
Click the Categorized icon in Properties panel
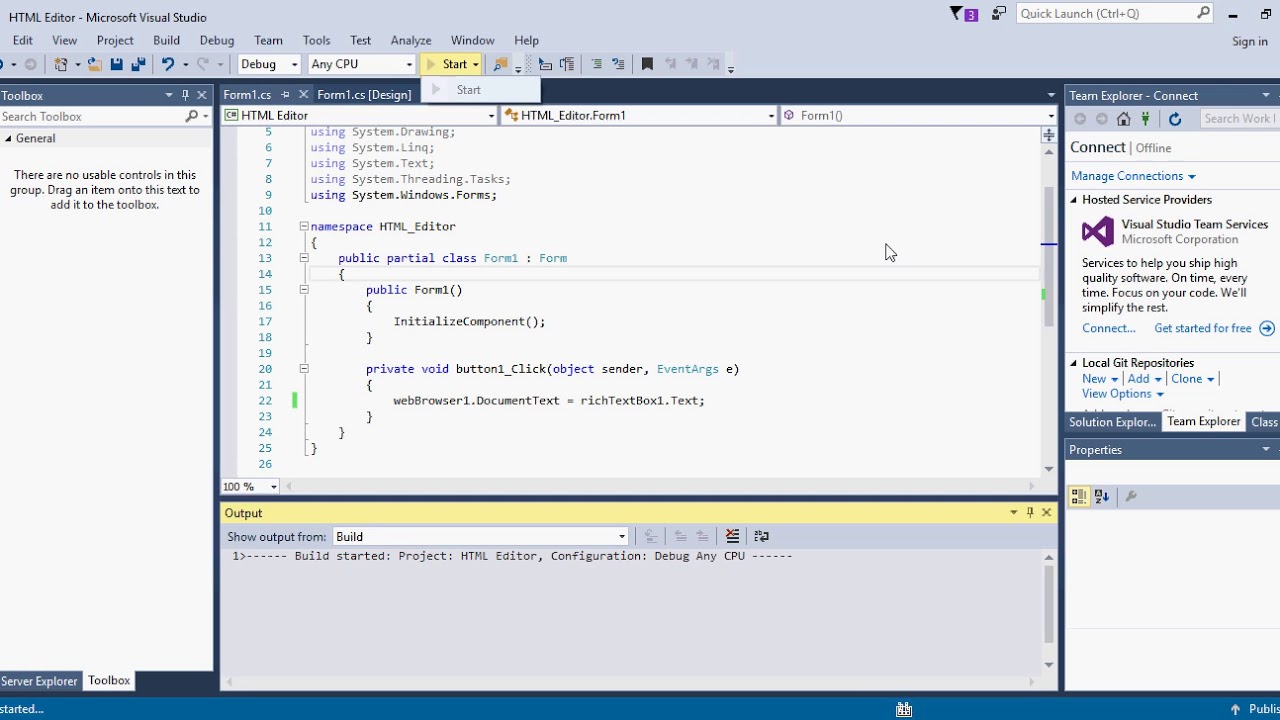click(1079, 496)
